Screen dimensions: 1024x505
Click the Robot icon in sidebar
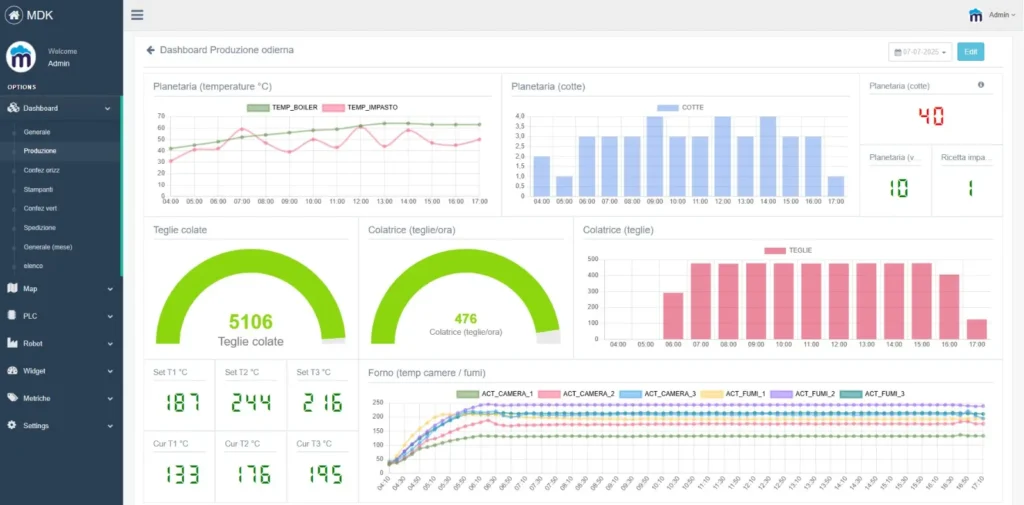point(14,343)
